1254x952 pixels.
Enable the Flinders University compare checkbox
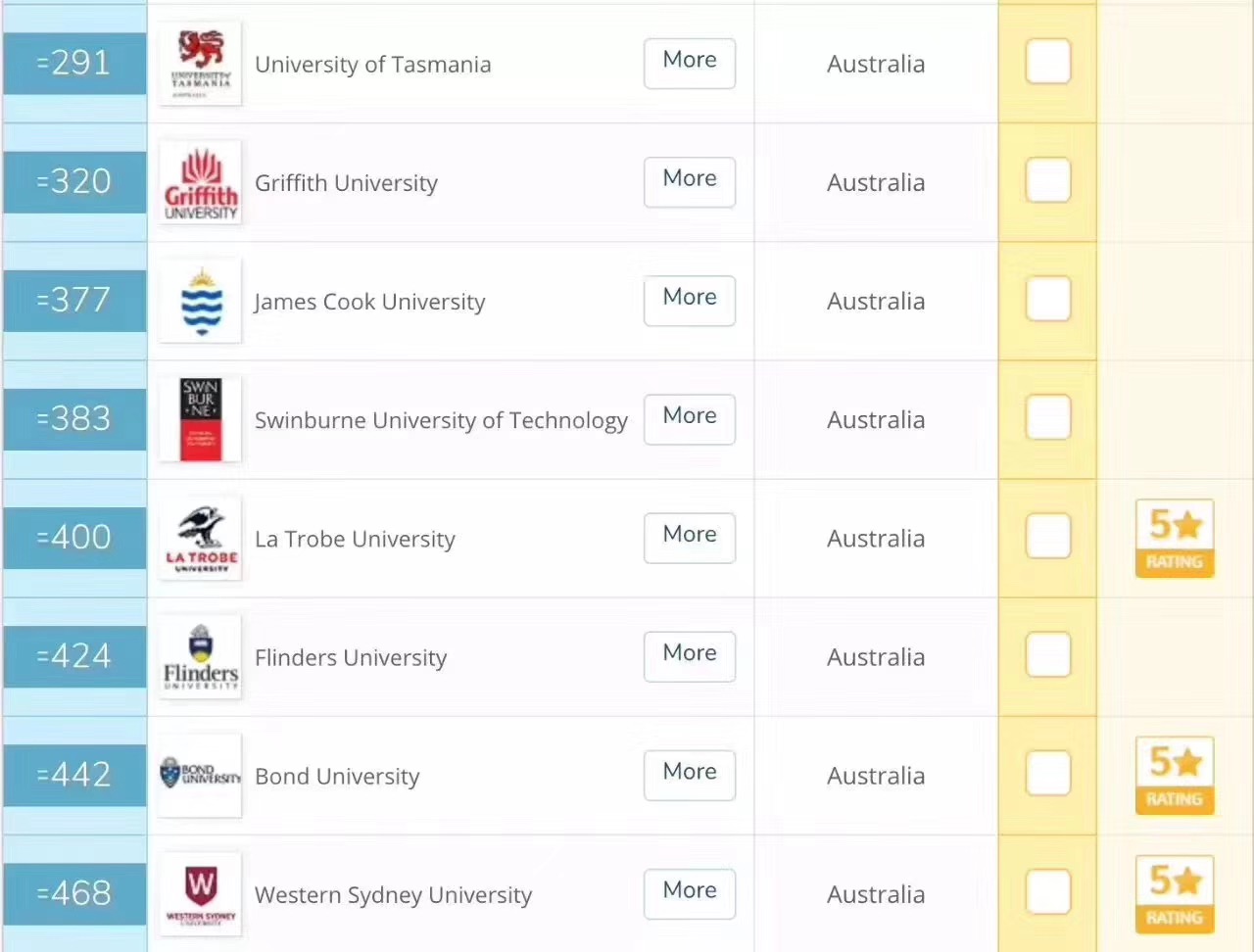pyautogui.click(x=1047, y=655)
